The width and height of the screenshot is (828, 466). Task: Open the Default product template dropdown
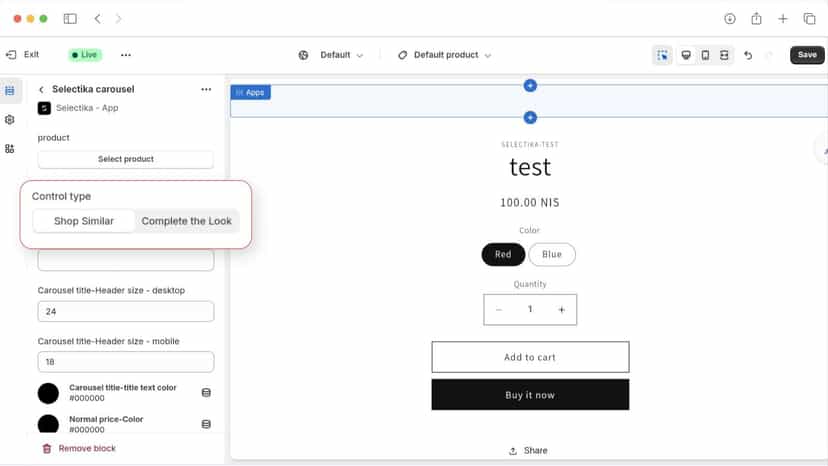445,55
